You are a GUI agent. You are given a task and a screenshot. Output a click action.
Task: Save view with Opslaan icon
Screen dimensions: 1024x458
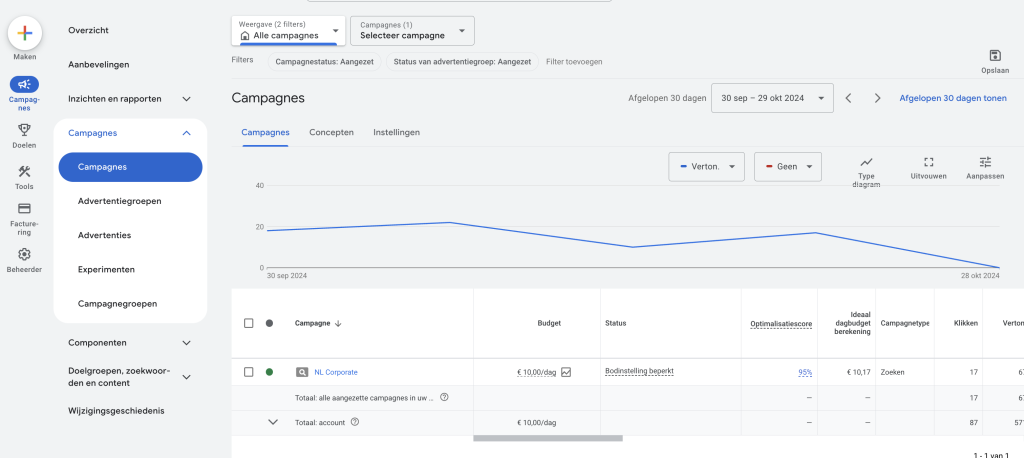click(x=995, y=56)
